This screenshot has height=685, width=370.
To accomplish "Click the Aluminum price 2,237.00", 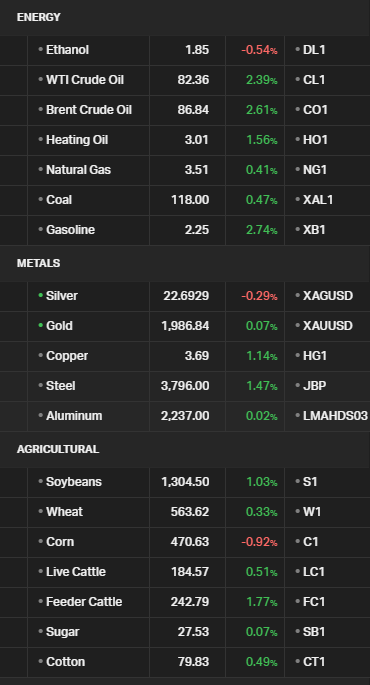I will tap(185, 416).
